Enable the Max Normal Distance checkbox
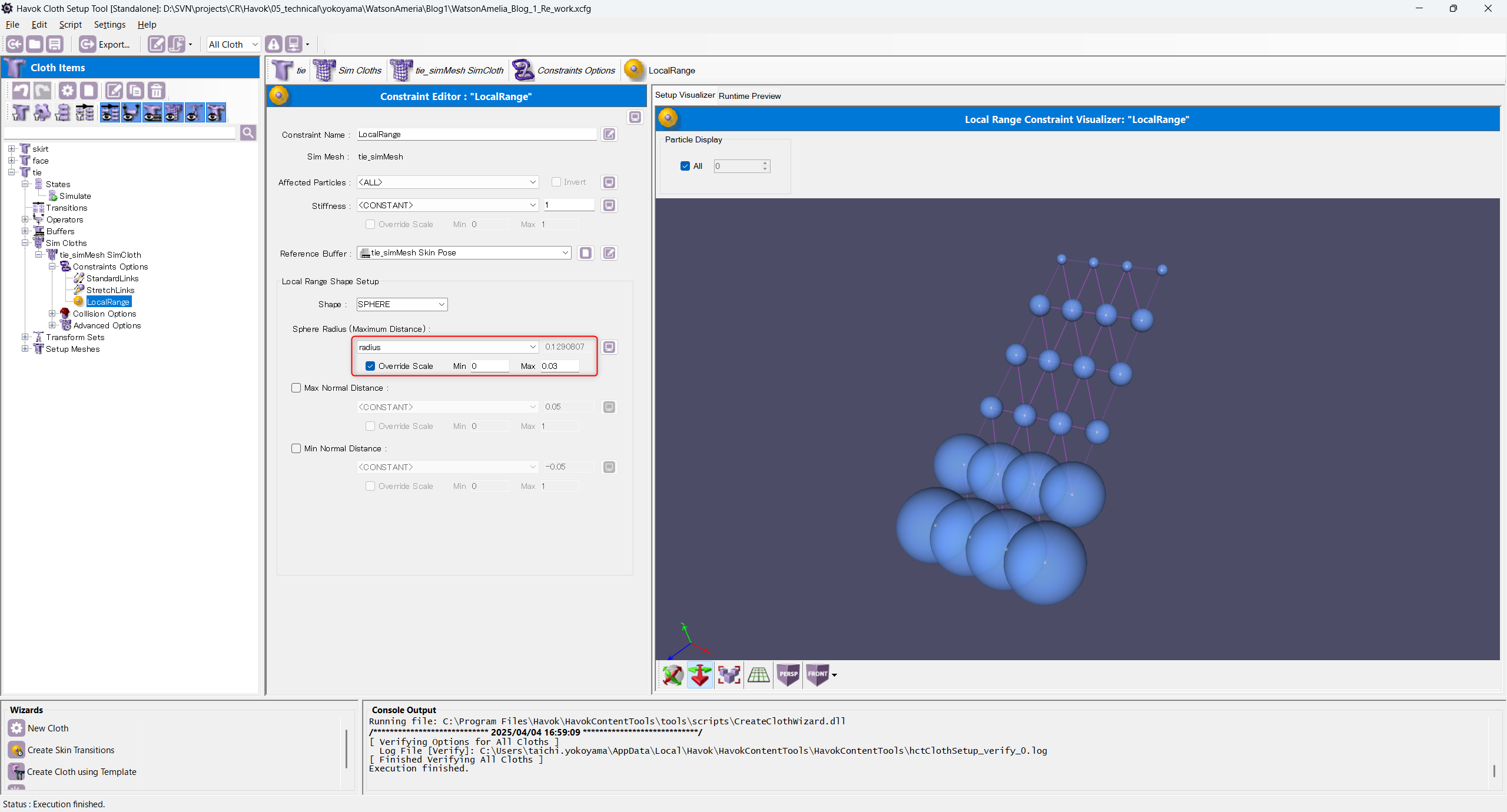Viewport: 1507px width, 812px height. pos(296,388)
